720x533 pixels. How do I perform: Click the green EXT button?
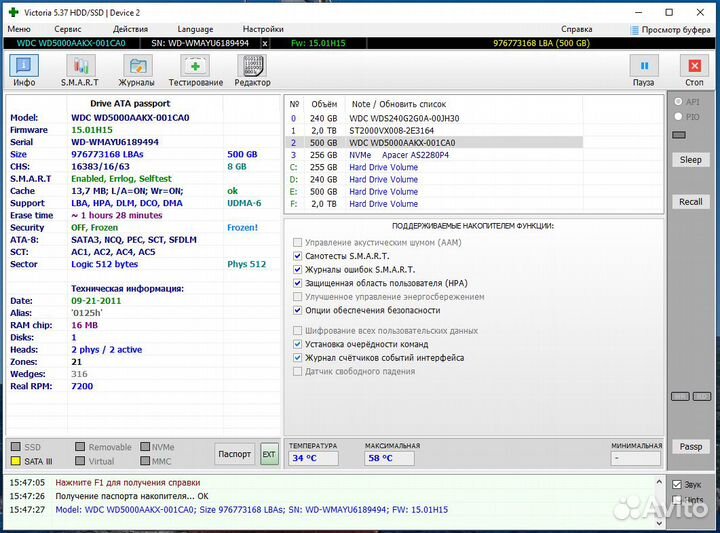pos(269,454)
